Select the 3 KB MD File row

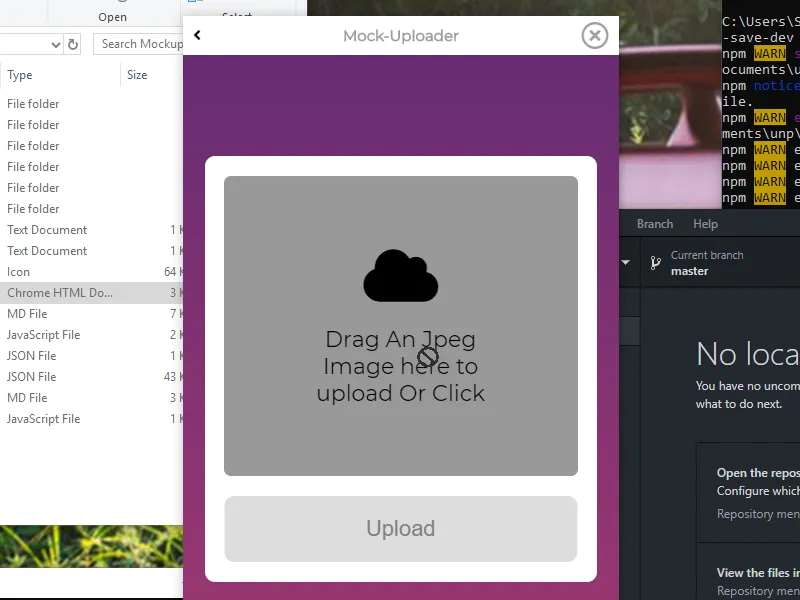[91, 397]
